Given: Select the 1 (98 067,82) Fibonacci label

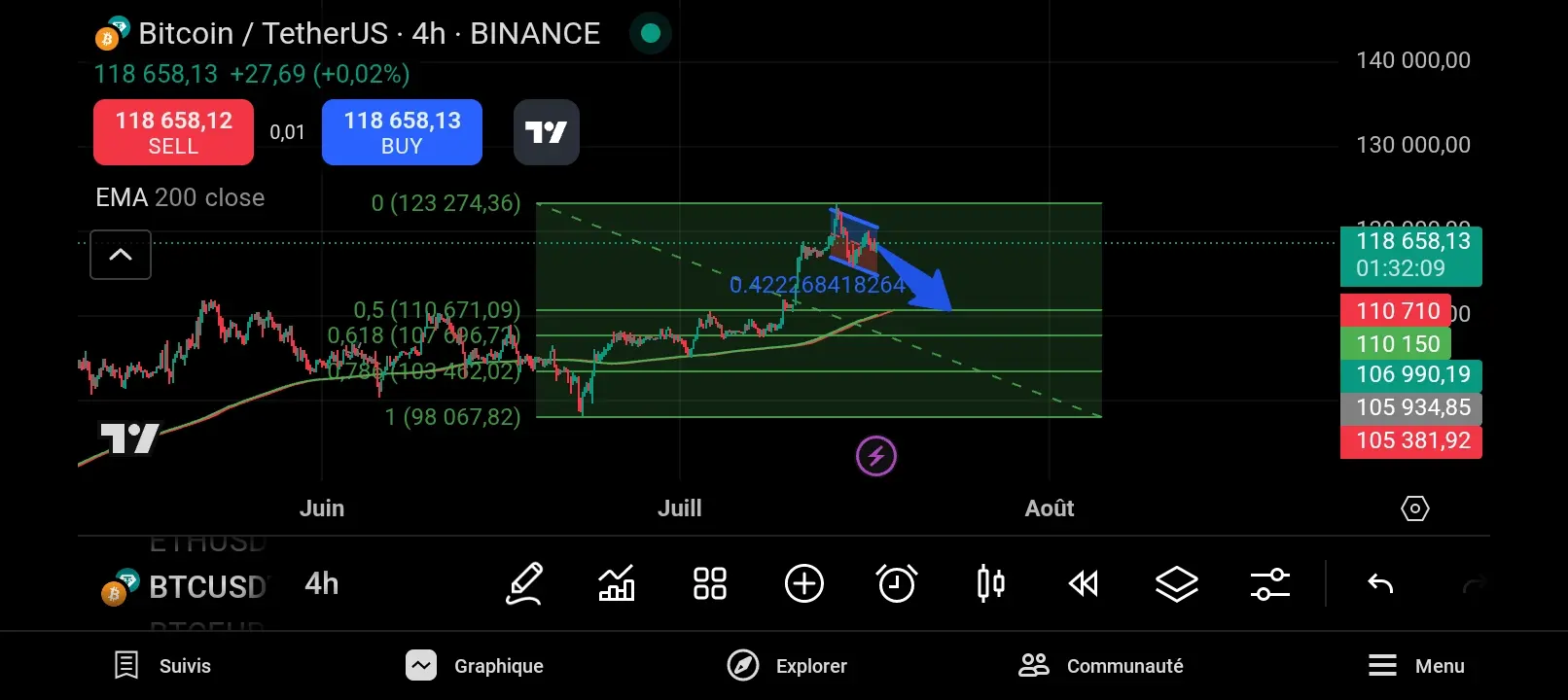Looking at the screenshot, I should [x=452, y=417].
